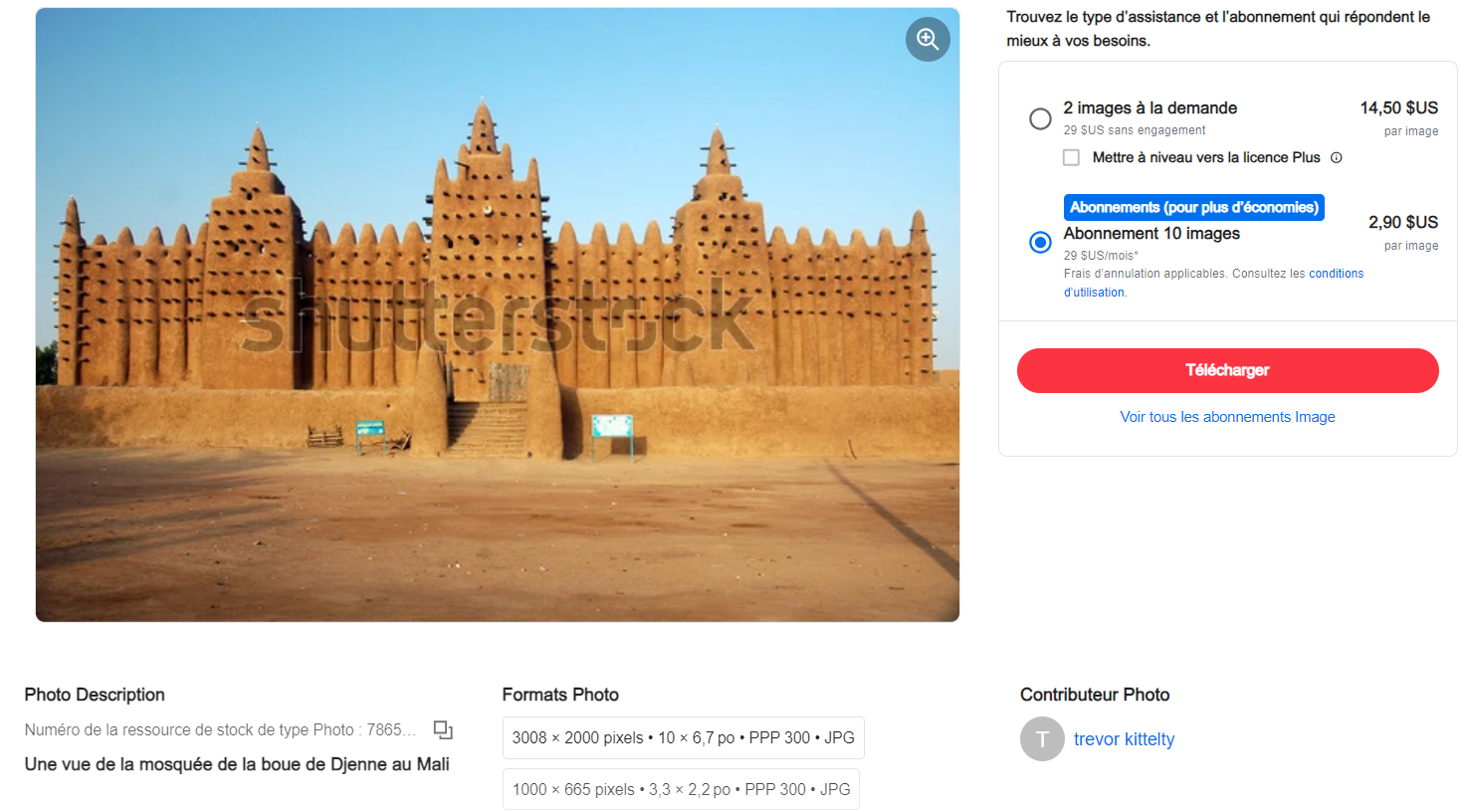Open Voir tous les abonnements Image link
This screenshot has height=812, width=1465.
1227,417
